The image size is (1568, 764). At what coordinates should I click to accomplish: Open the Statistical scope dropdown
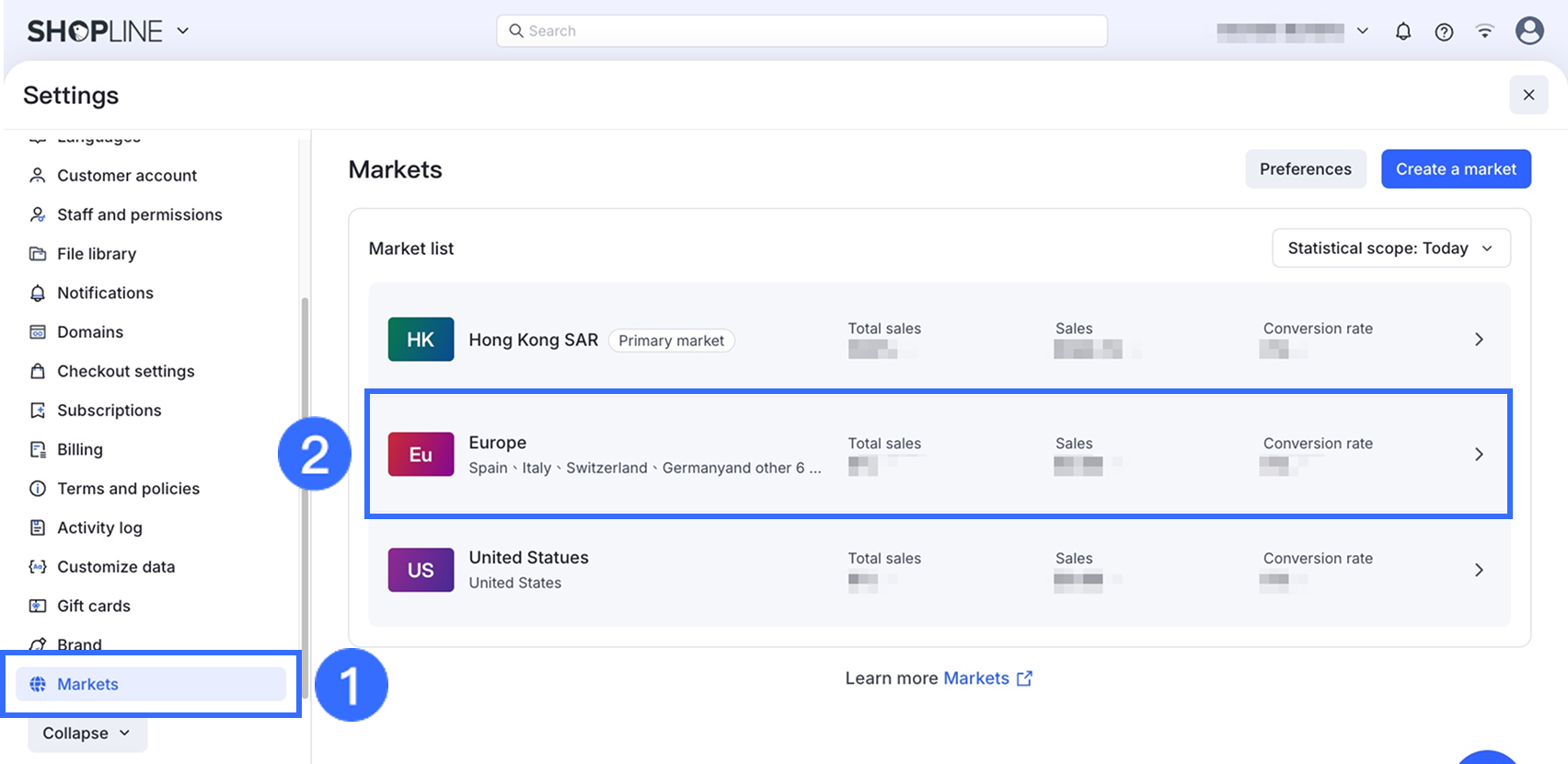click(x=1390, y=249)
